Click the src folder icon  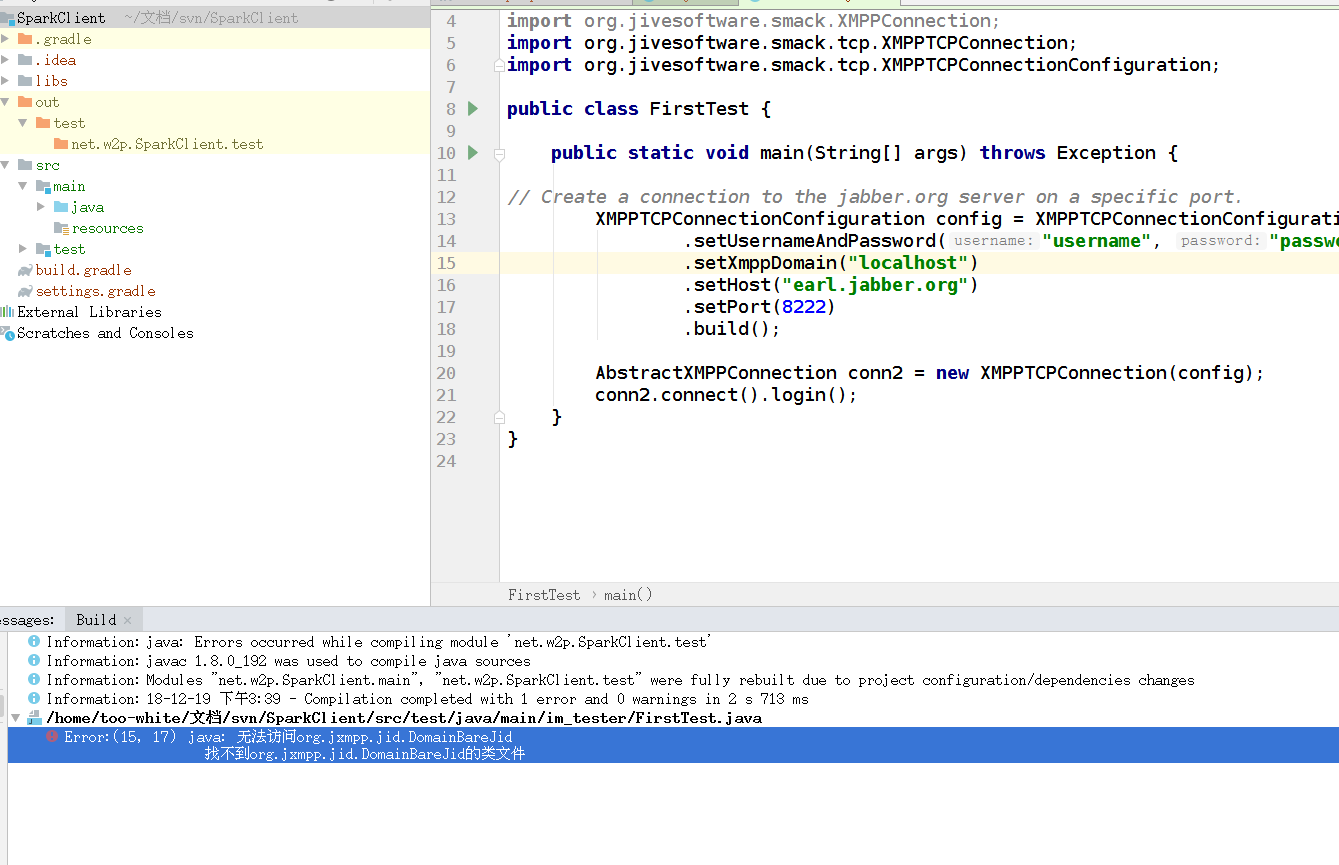(x=25, y=165)
